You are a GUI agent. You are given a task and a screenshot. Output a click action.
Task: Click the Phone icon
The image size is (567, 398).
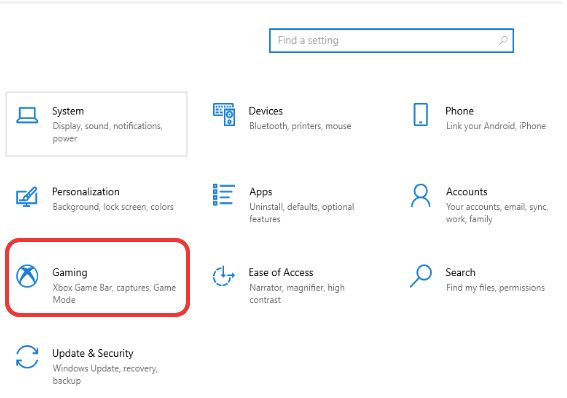coord(421,115)
